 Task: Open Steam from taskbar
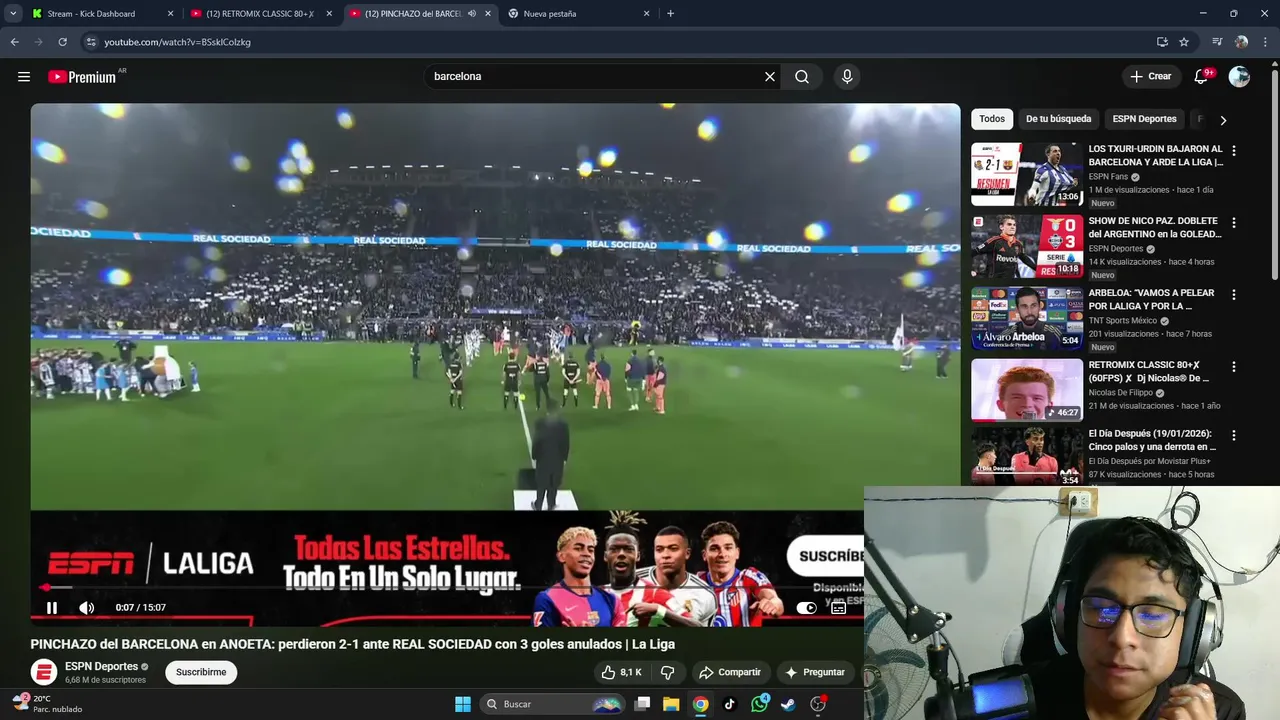[789, 704]
